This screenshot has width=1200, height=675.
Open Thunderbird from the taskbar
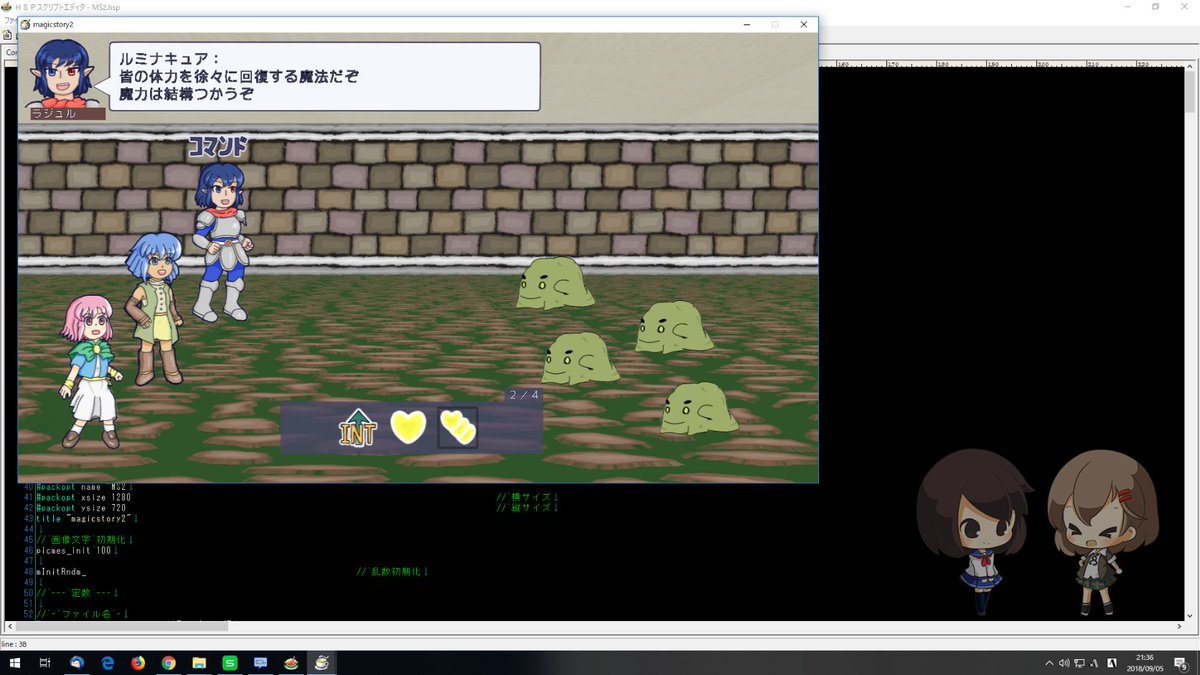pyautogui.click(x=77, y=663)
